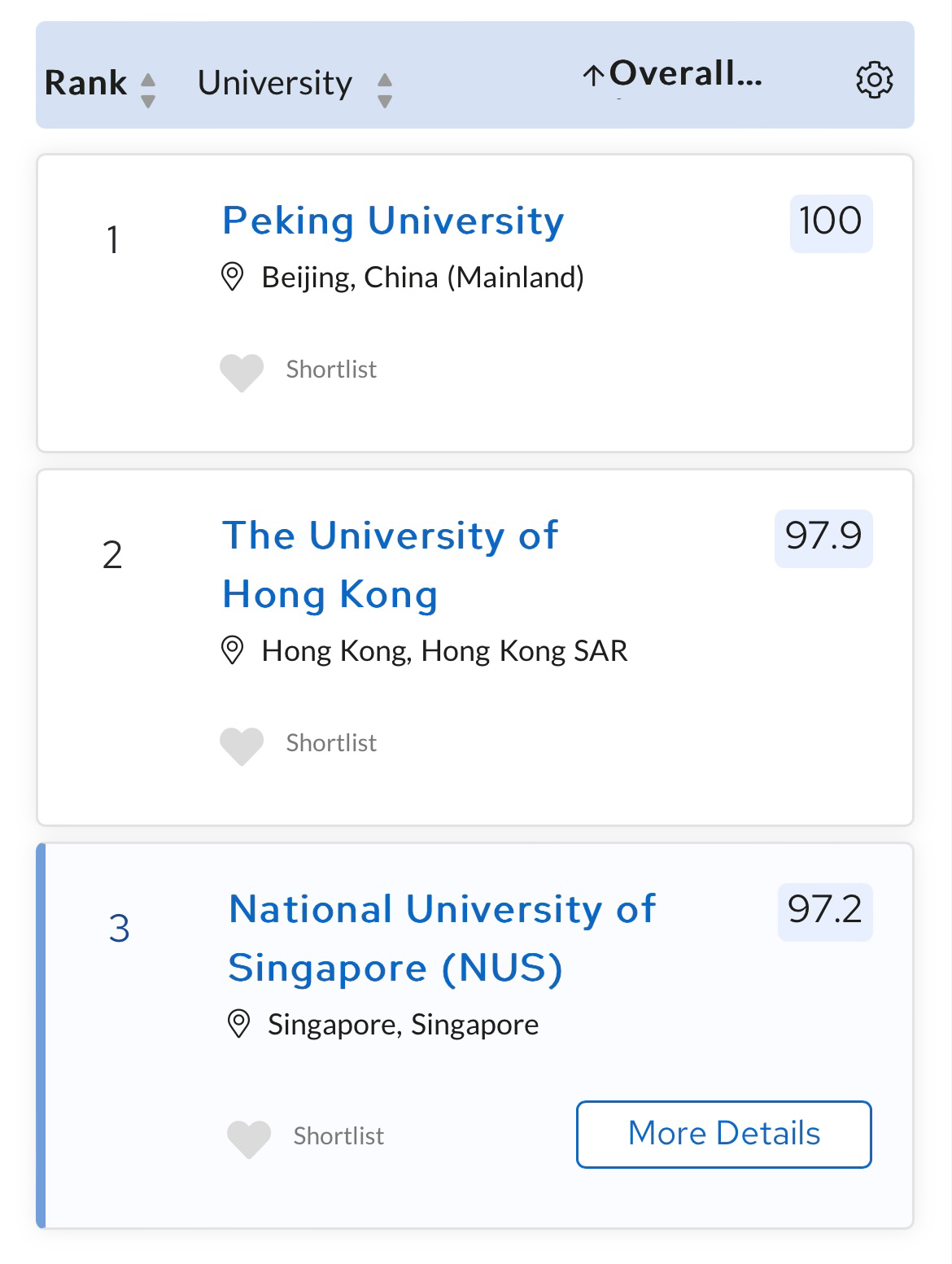Click the Shortlist label under Peking University

(x=331, y=370)
